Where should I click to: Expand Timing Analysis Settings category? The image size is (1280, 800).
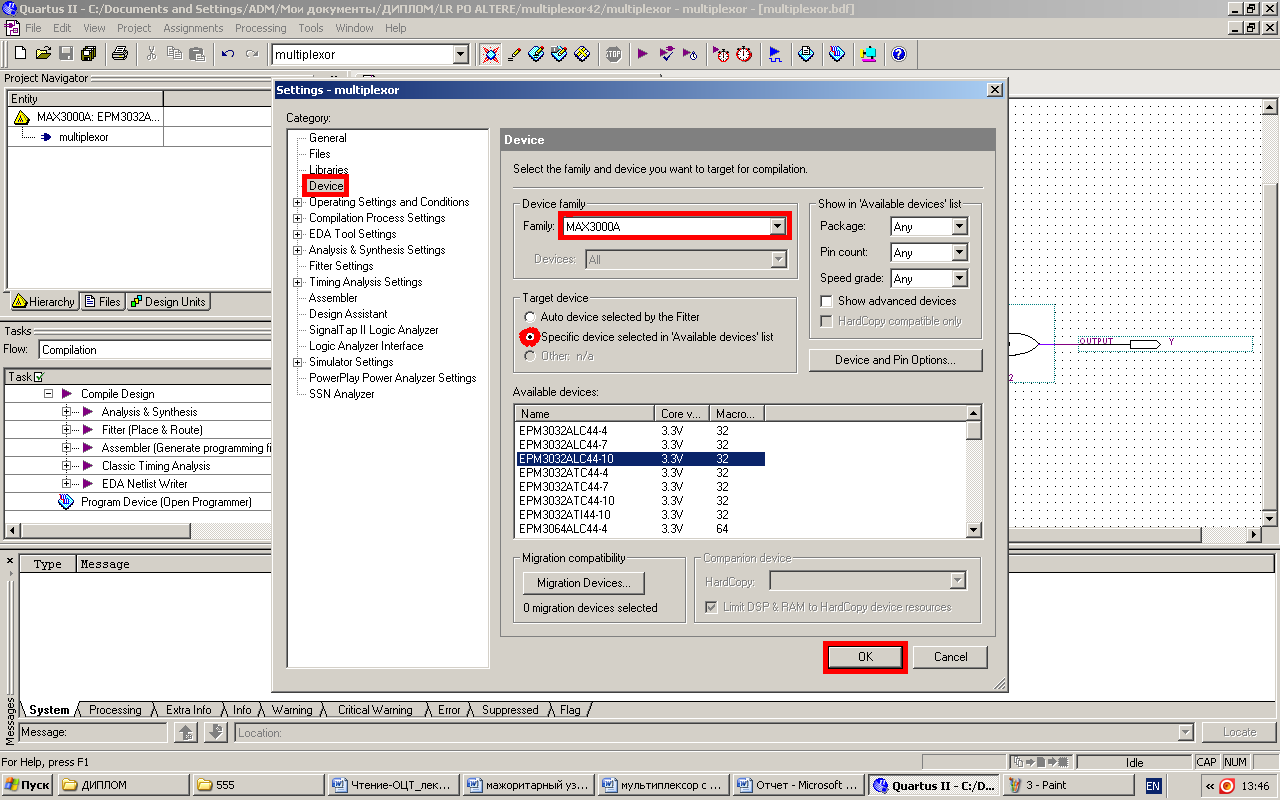297,282
